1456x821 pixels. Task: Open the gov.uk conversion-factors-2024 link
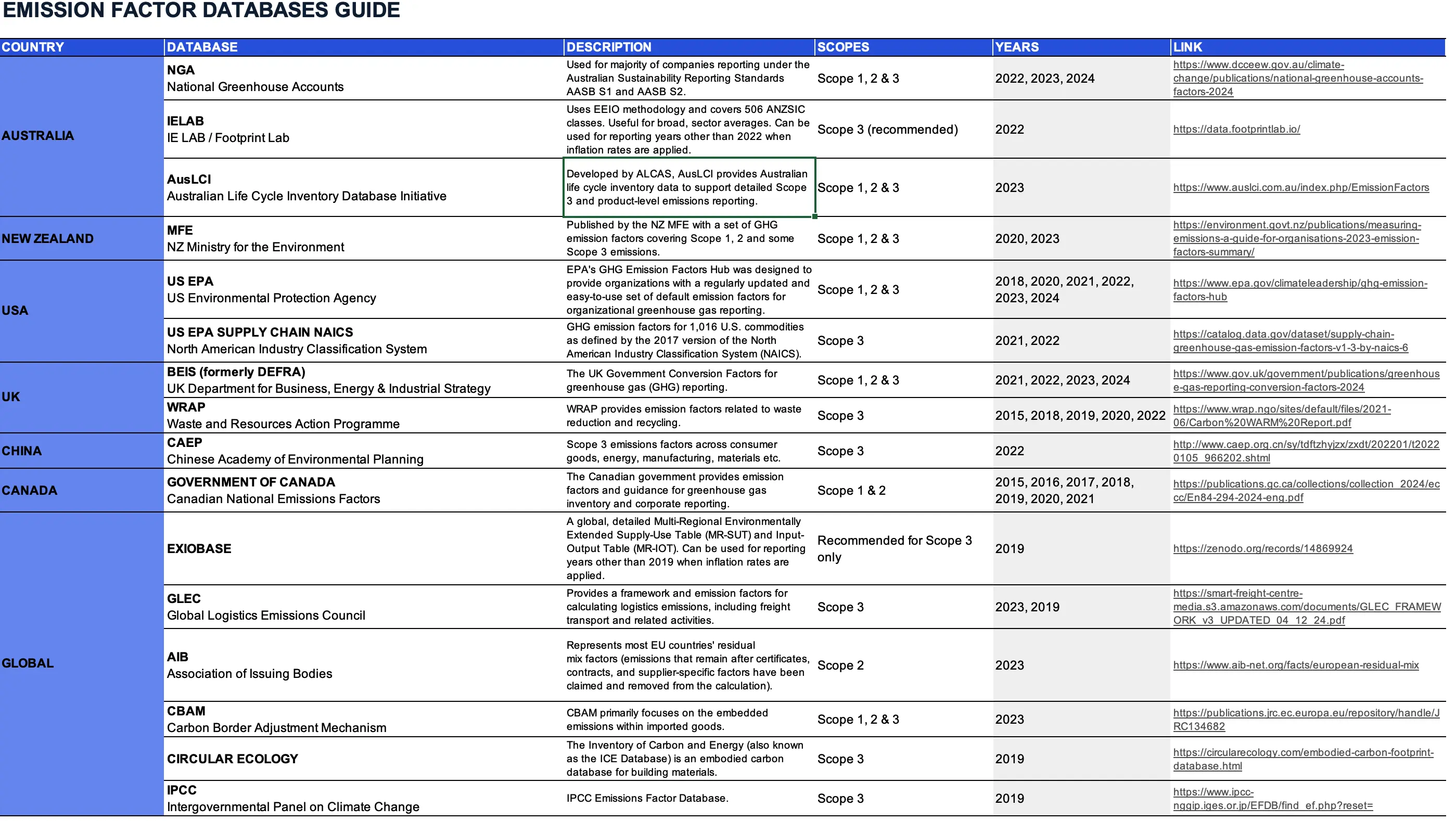coord(1306,380)
